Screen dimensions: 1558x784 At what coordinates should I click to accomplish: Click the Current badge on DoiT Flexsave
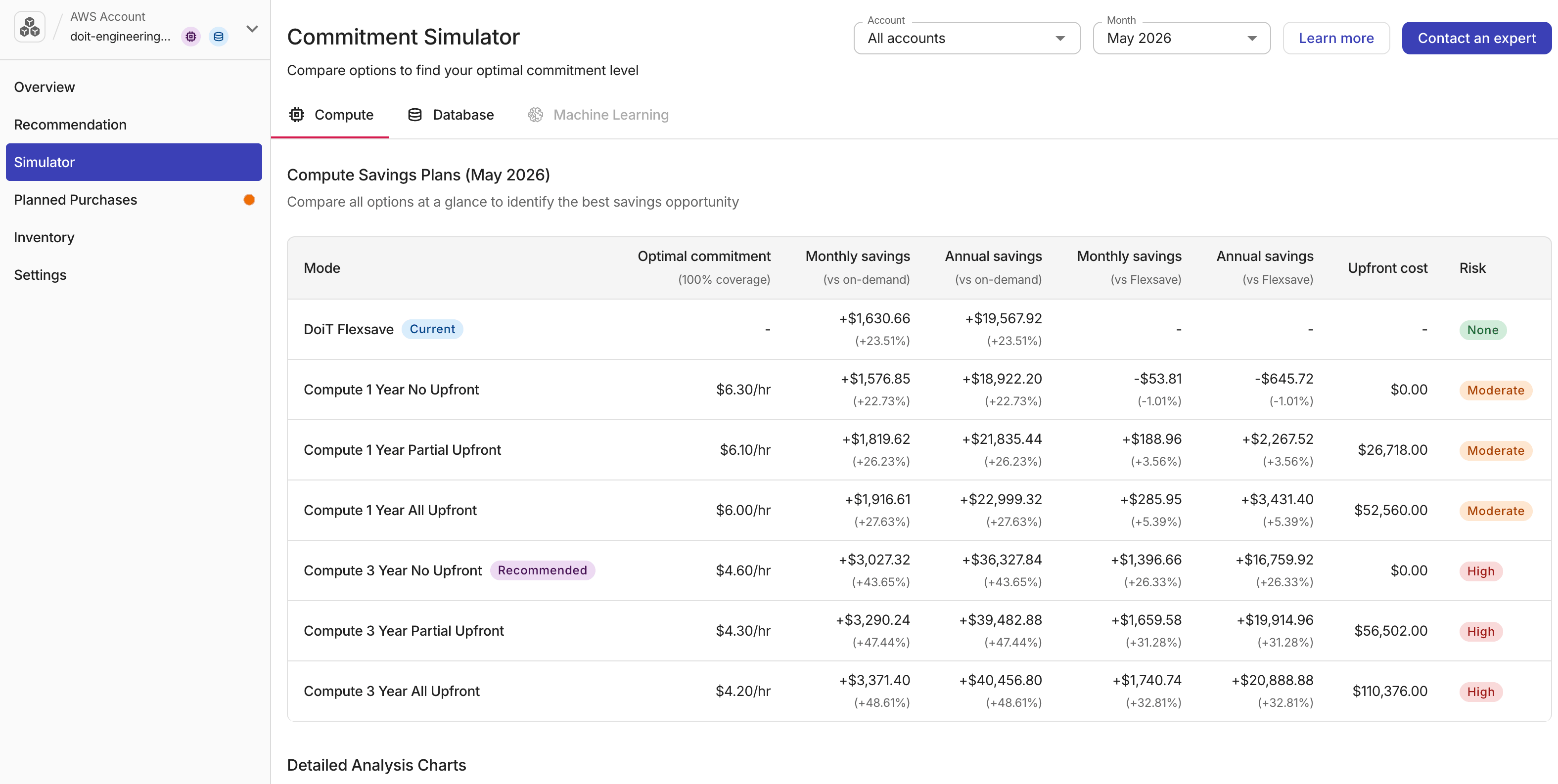coord(432,329)
